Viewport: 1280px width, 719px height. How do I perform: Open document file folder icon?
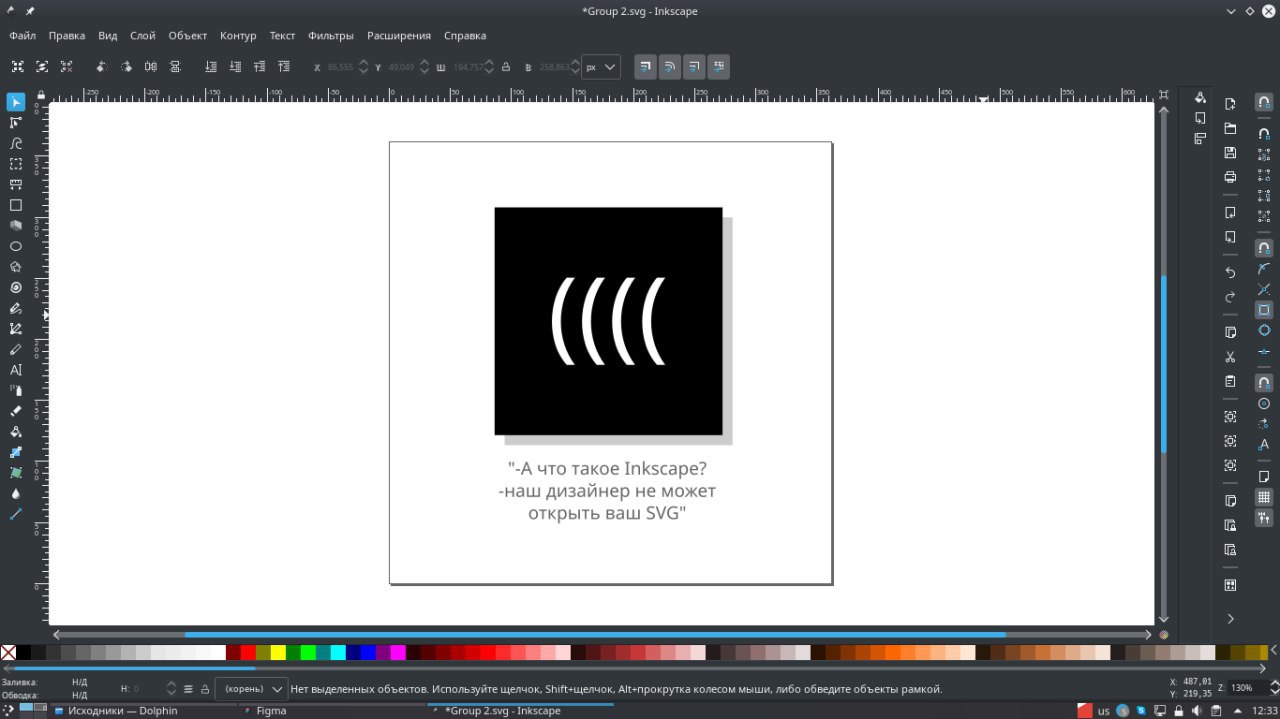click(x=1230, y=128)
